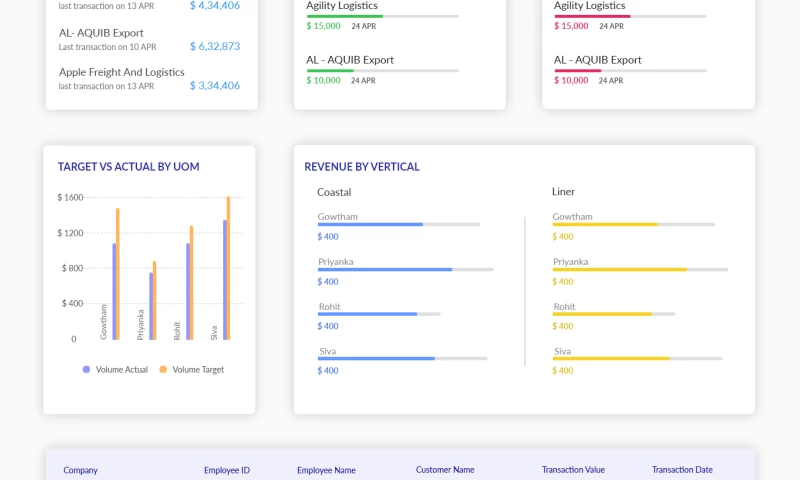Image resolution: width=800 pixels, height=480 pixels.
Task: Click Siva's orange target bar in chart
Action: 228,268
